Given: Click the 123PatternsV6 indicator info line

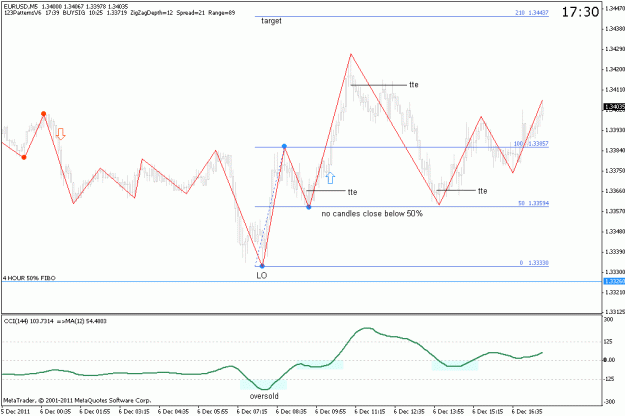Looking at the screenshot, I should (119, 13).
